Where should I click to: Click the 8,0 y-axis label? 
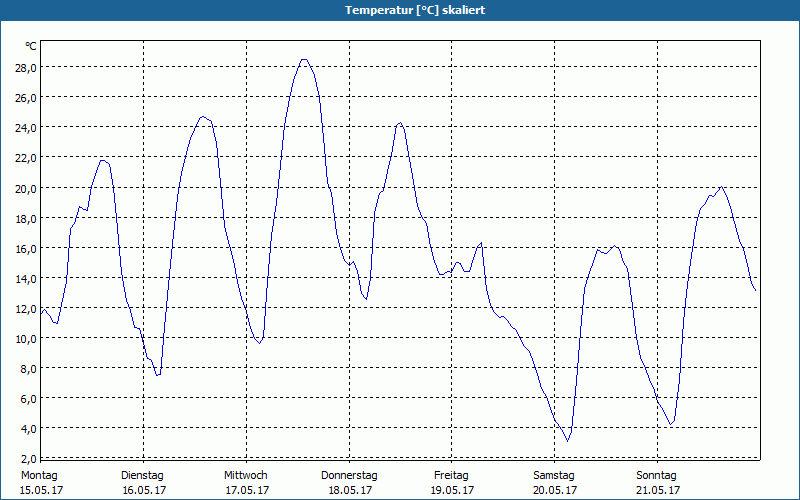(x=28, y=369)
